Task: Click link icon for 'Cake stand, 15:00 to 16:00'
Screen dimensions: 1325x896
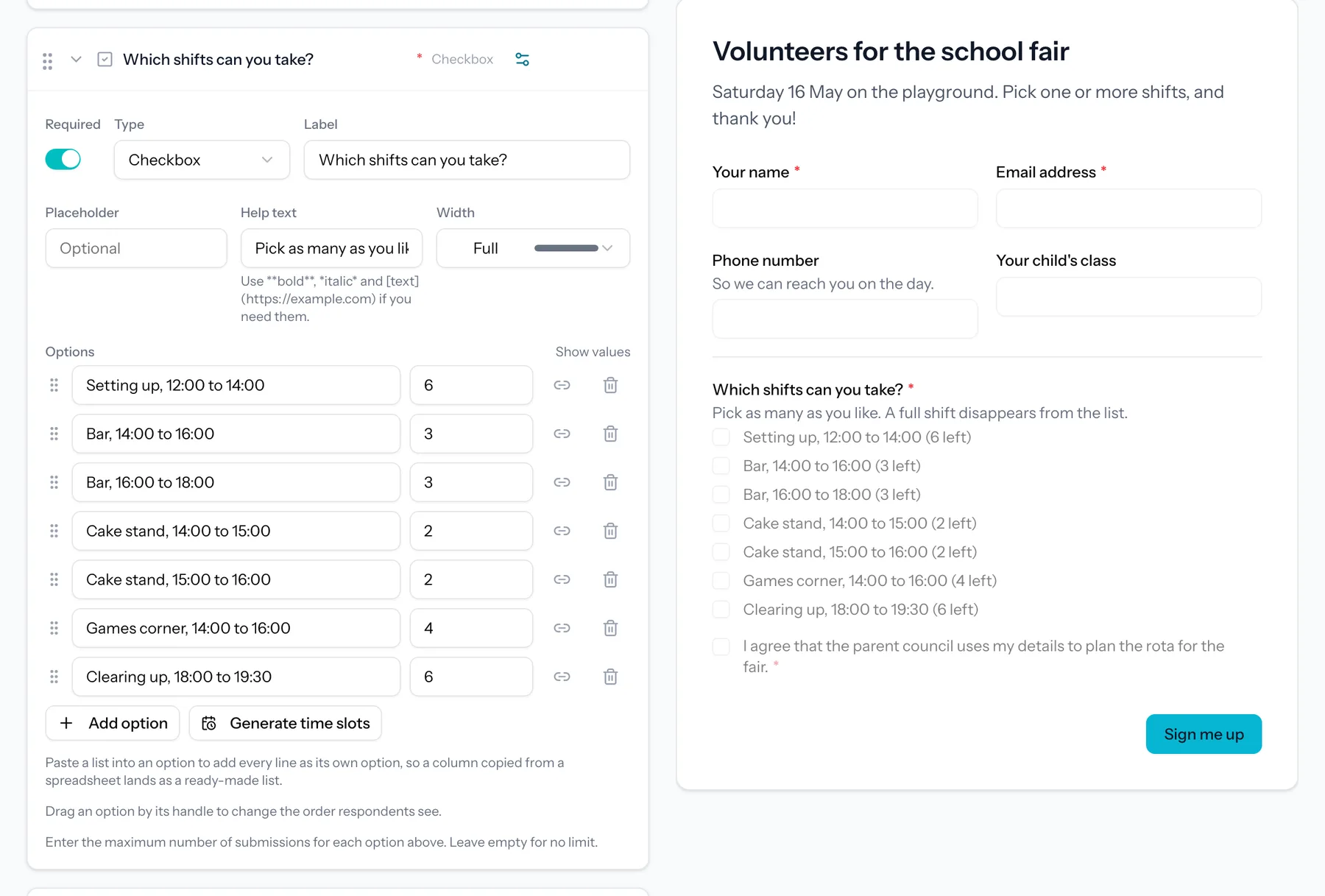Action: (x=562, y=579)
